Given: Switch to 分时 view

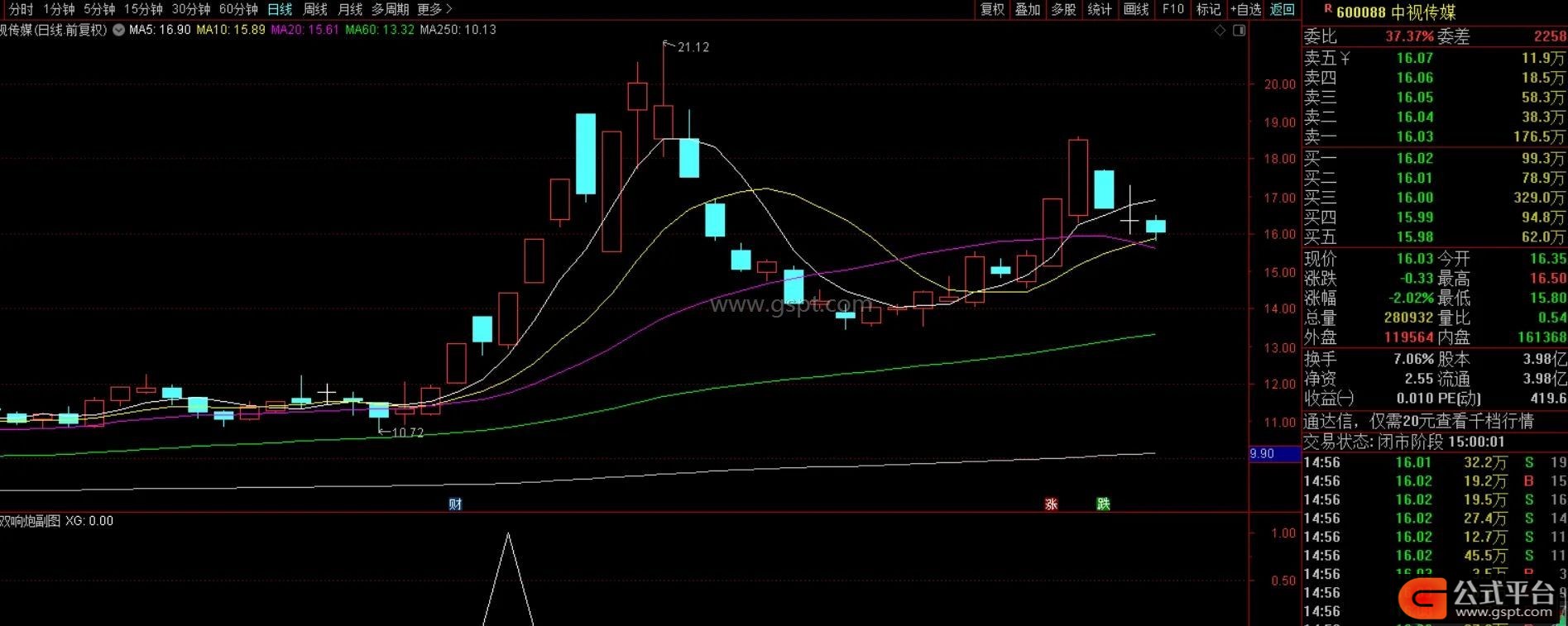Looking at the screenshot, I should 22,9.
